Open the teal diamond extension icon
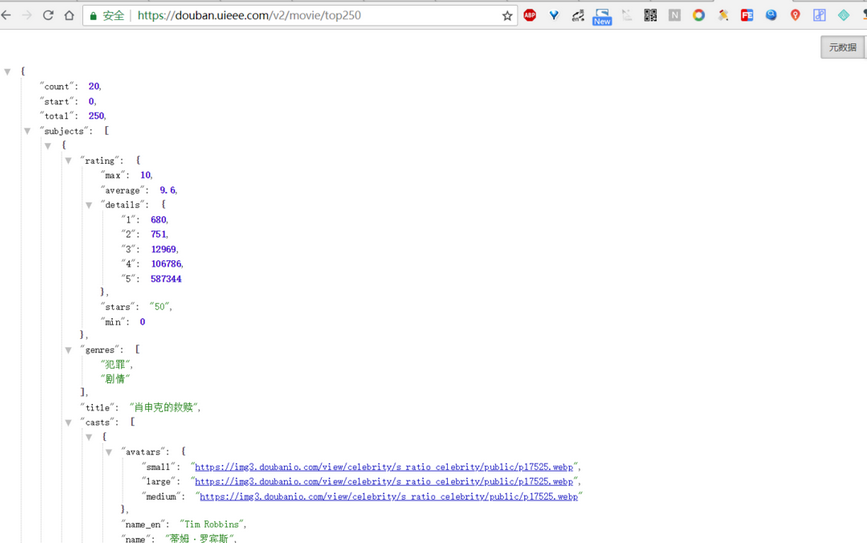The width and height of the screenshot is (867, 545). pyautogui.click(x=843, y=15)
